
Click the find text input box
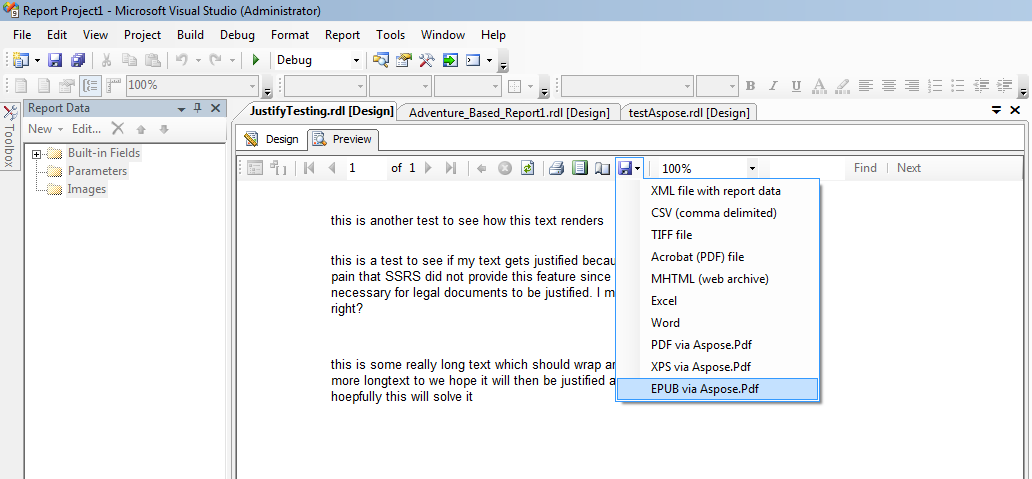(806, 168)
